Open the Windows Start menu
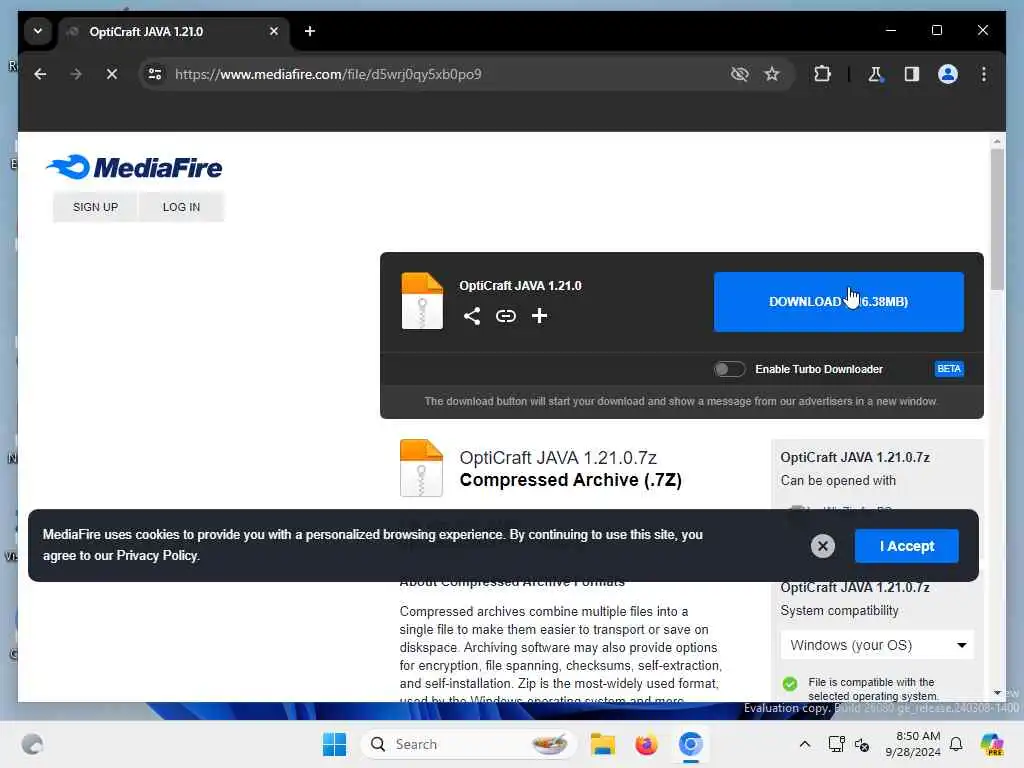The height and width of the screenshot is (768, 1024). click(x=335, y=744)
